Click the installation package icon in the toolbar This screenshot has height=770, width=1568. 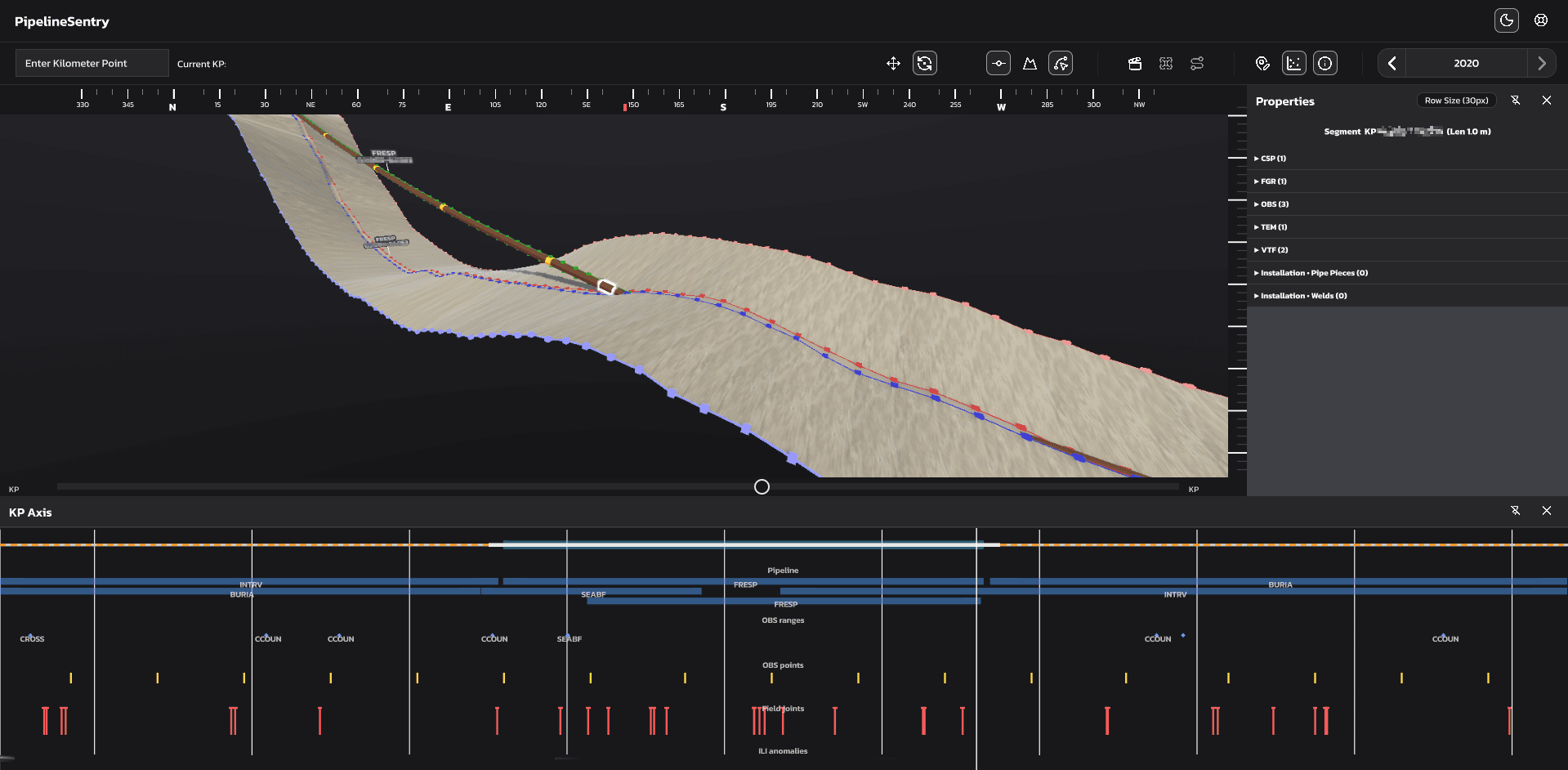(1135, 63)
